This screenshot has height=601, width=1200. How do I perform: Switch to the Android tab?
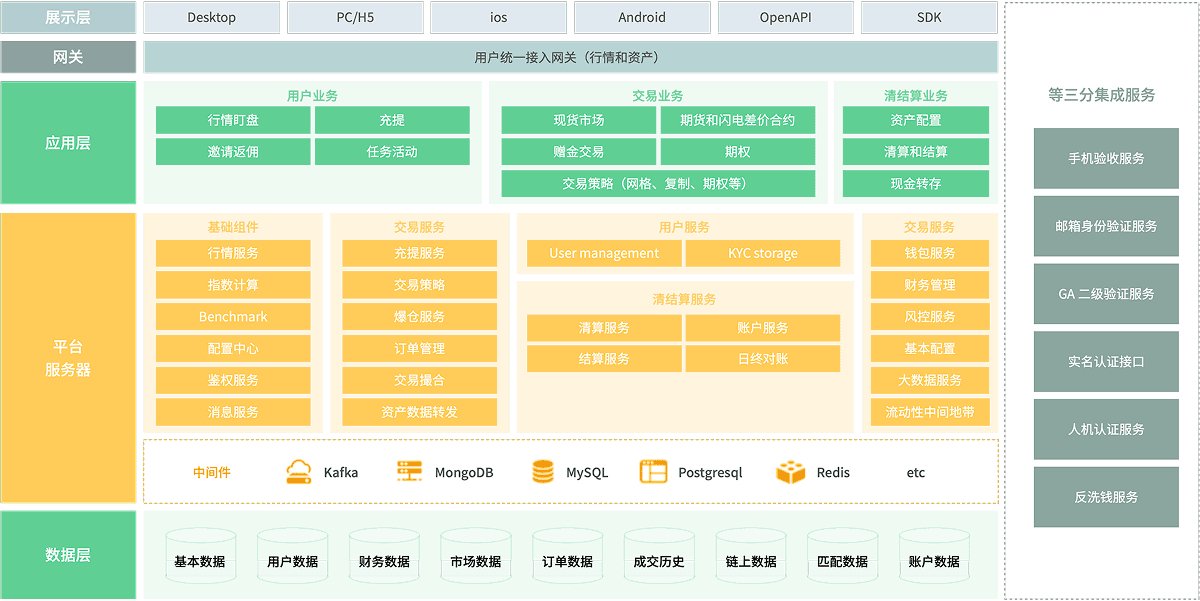pos(642,17)
